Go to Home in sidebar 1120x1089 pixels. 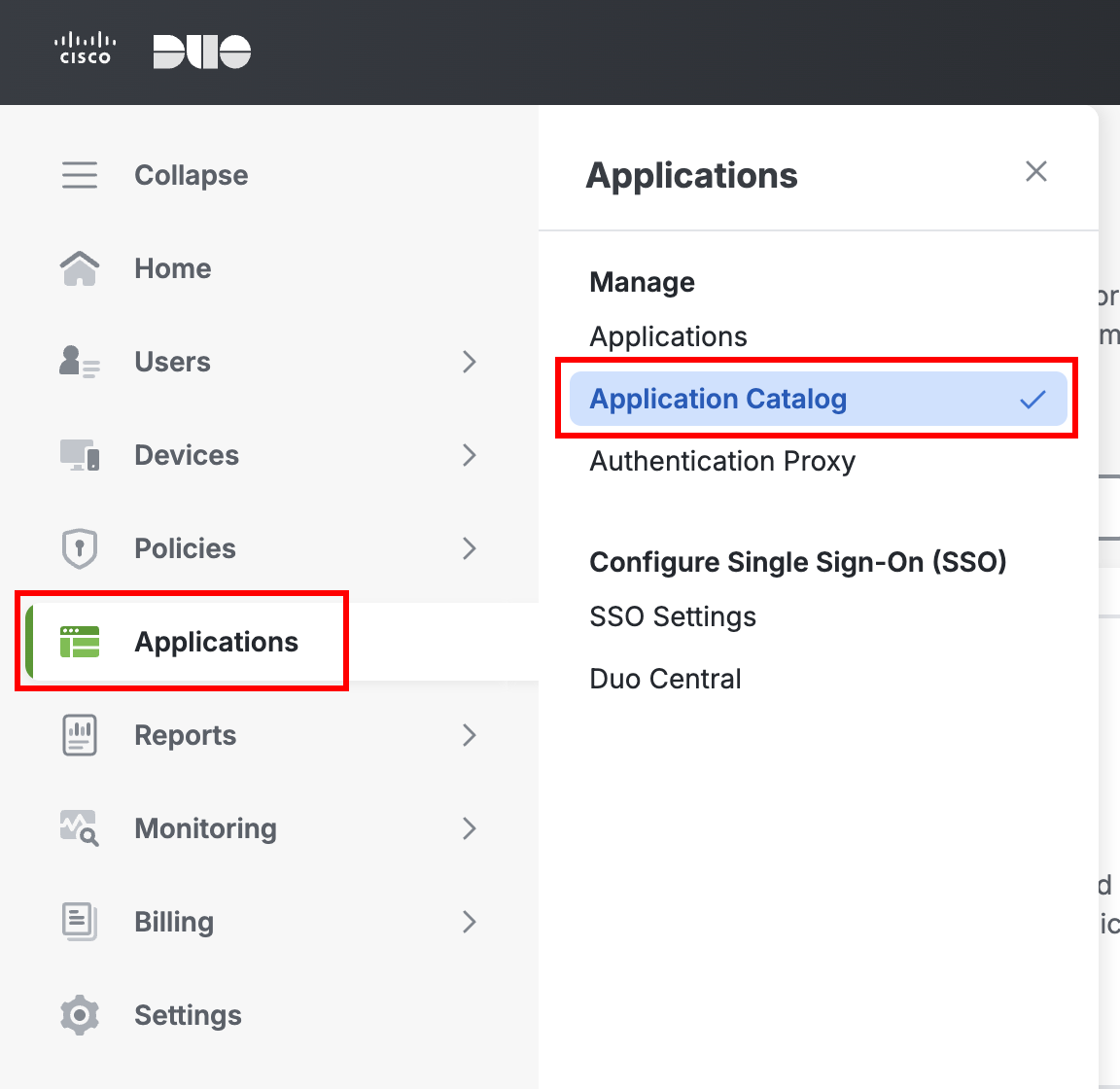tap(173, 268)
